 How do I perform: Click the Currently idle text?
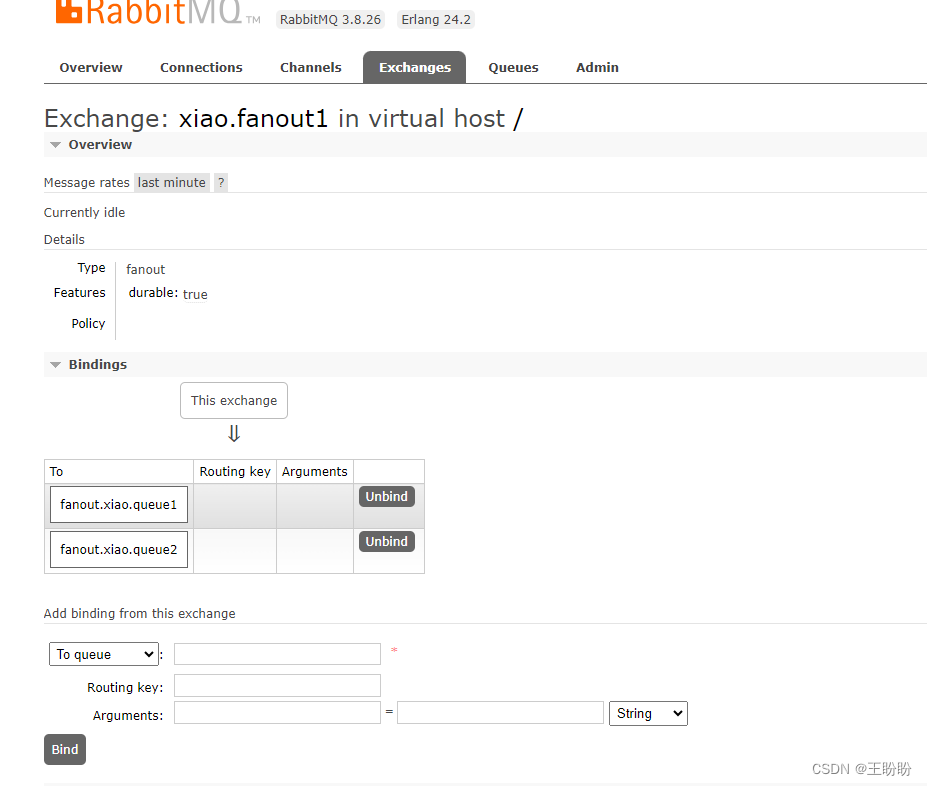pyautogui.click(x=85, y=213)
